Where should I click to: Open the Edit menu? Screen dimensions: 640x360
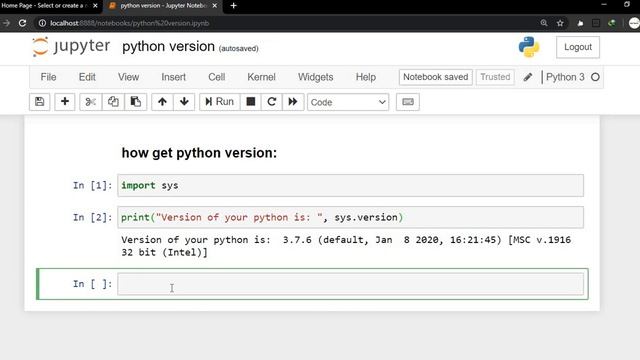coord(87,77)
